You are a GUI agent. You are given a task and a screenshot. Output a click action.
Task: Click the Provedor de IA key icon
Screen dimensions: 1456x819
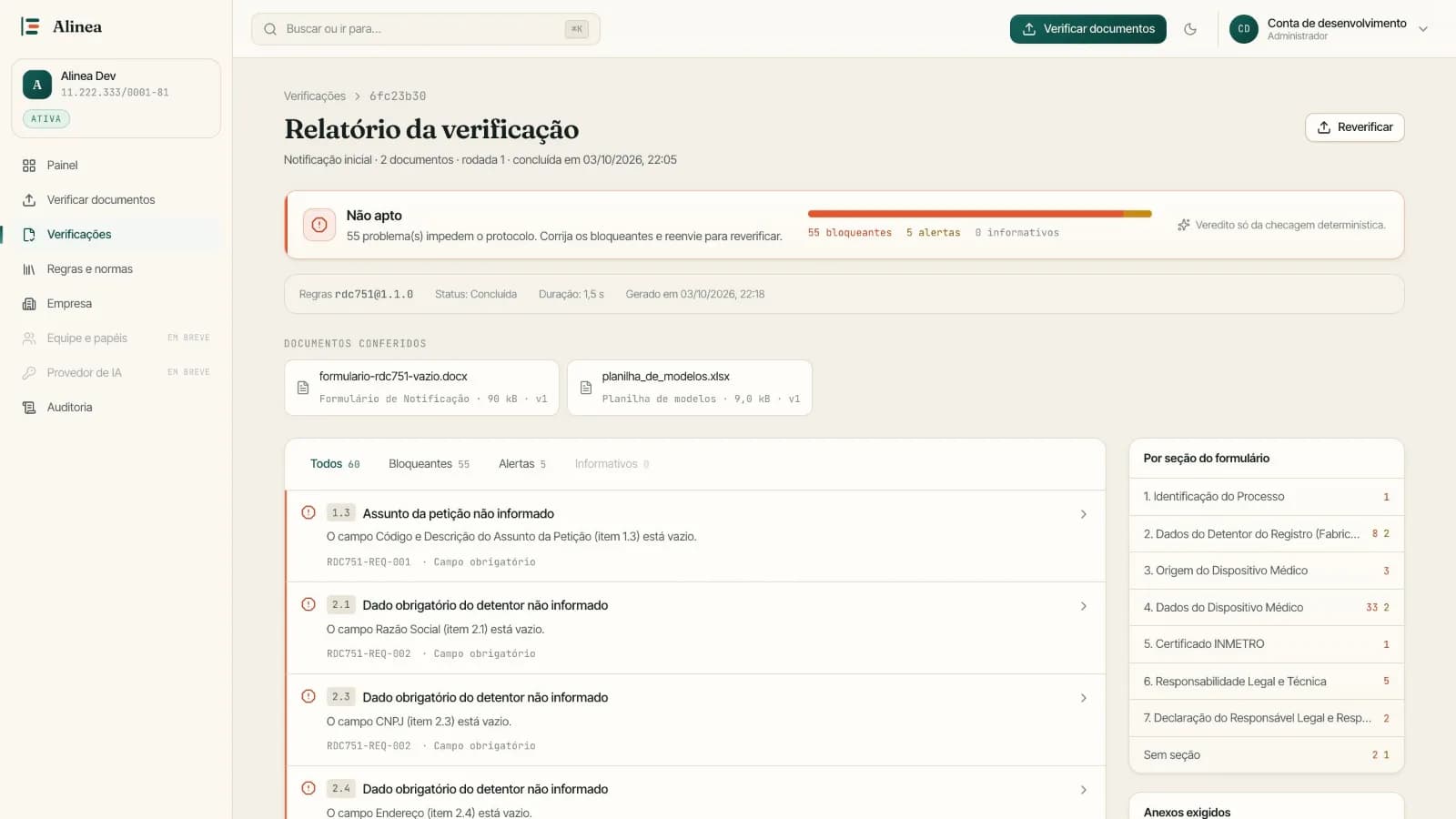click(29, 373)
